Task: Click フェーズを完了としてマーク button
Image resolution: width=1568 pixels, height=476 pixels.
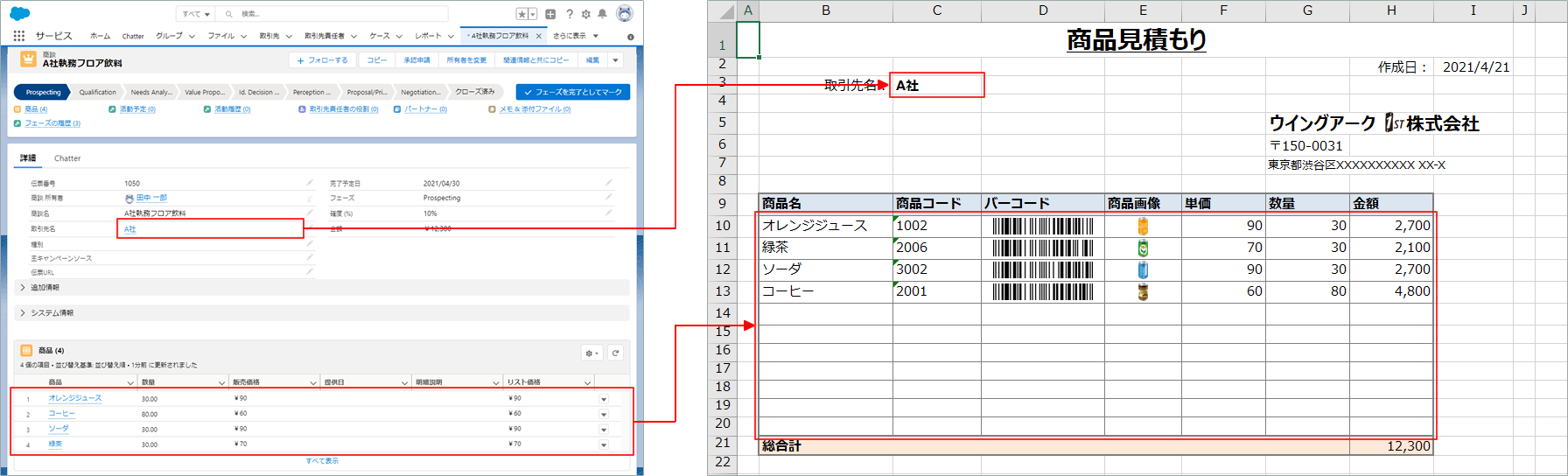Action: (573, 92)
